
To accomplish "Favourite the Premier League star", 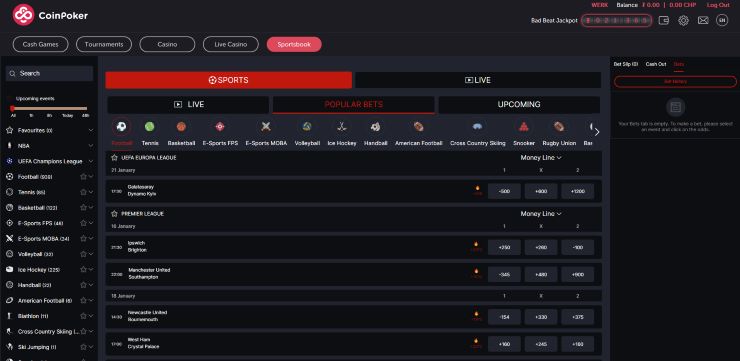I will tap(114, 214).
